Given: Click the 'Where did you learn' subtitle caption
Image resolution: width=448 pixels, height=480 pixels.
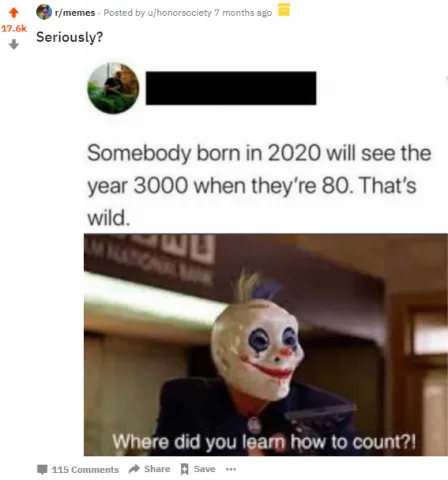Looking at the screenshot, I should [264, 442].
